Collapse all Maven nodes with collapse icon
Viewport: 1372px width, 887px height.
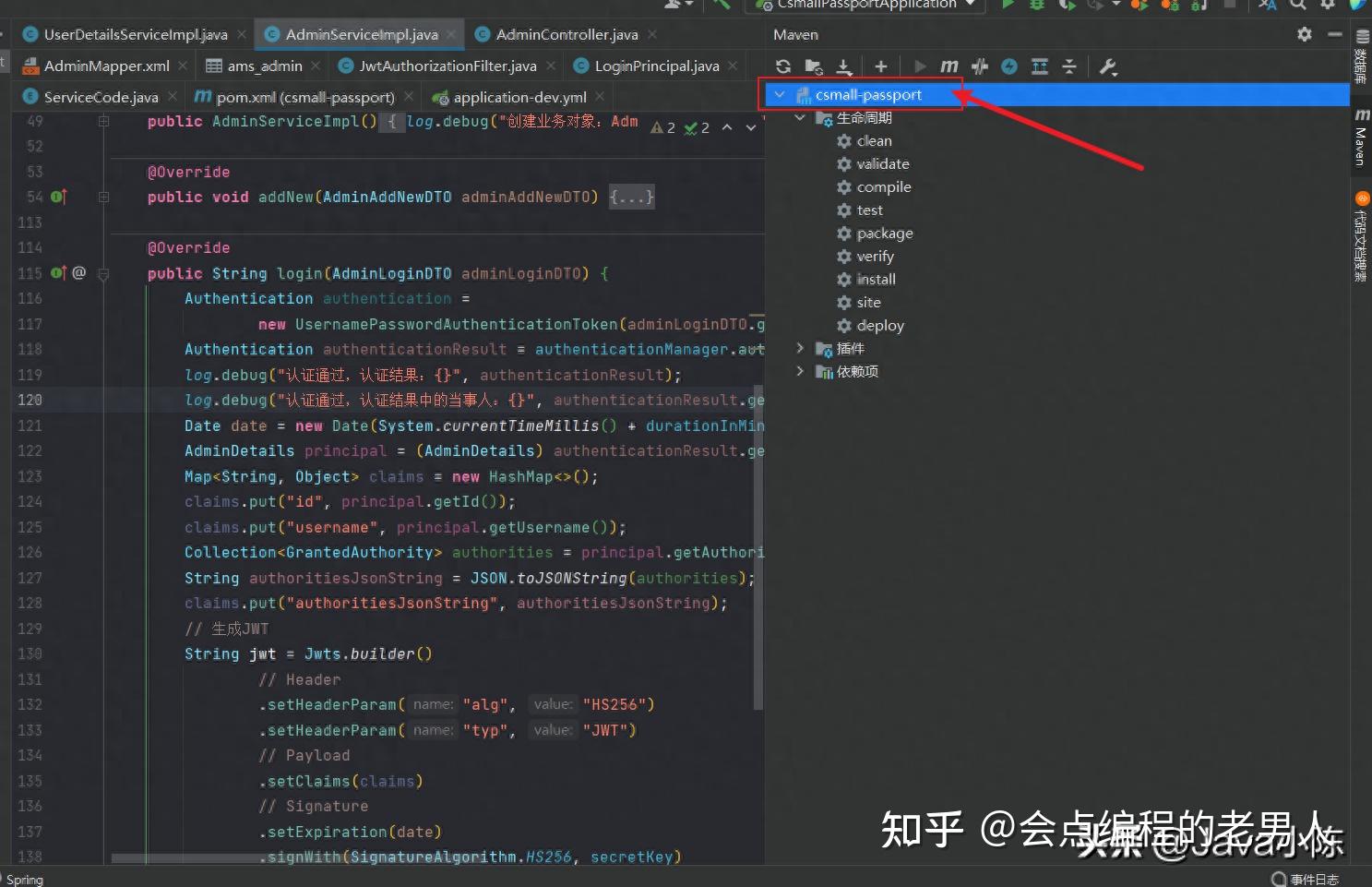1068,66
